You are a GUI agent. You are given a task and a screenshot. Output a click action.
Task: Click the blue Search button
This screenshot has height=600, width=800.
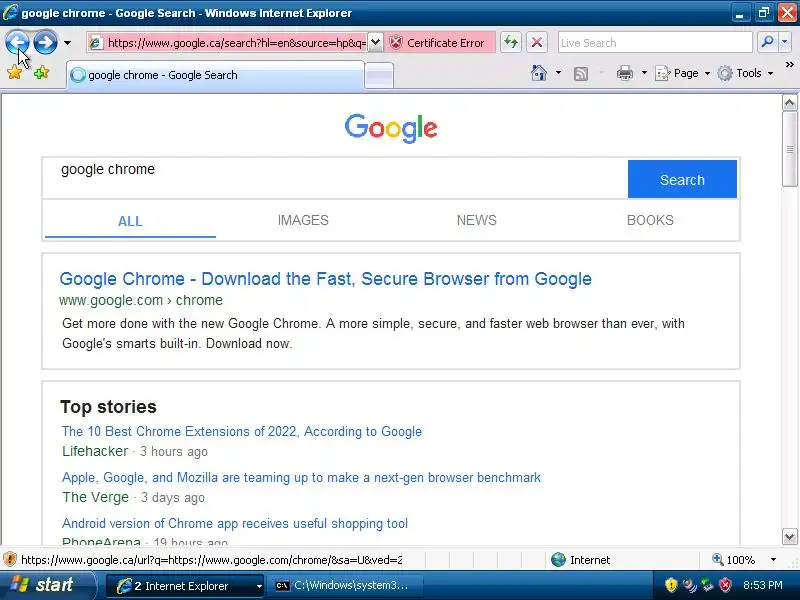click(682, 180)
